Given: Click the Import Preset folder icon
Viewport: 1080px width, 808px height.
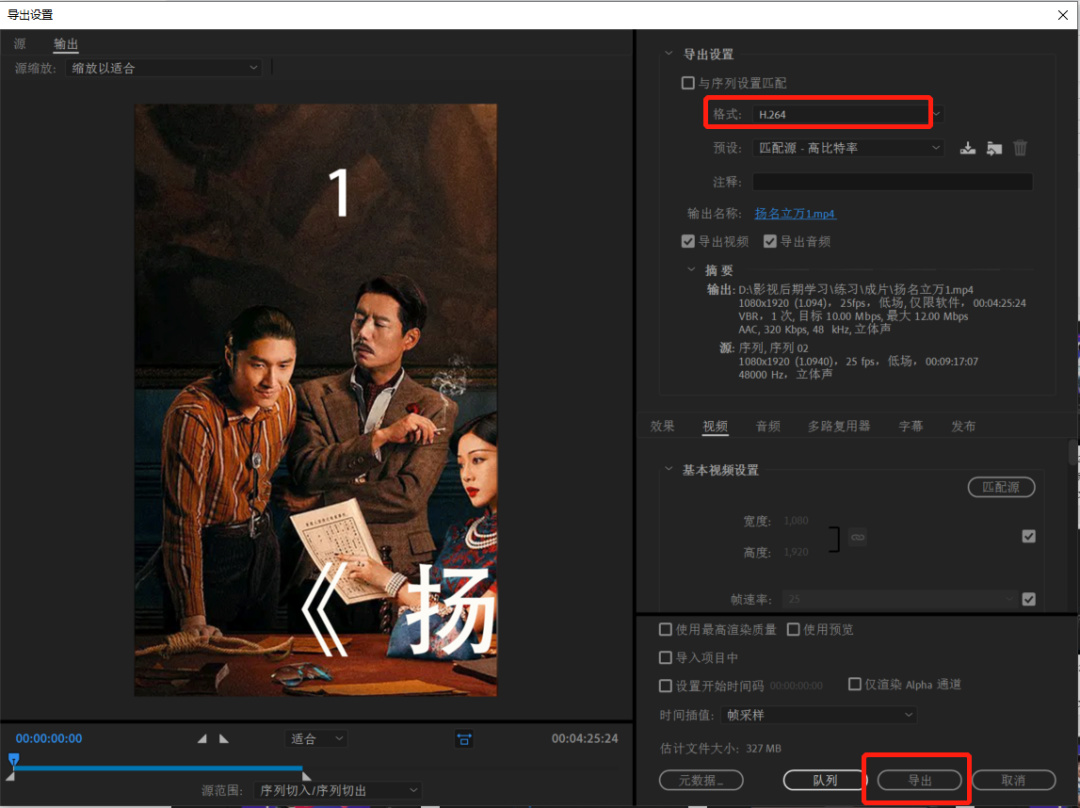Looking at the screenshot, I should click(x=993, y=148).
